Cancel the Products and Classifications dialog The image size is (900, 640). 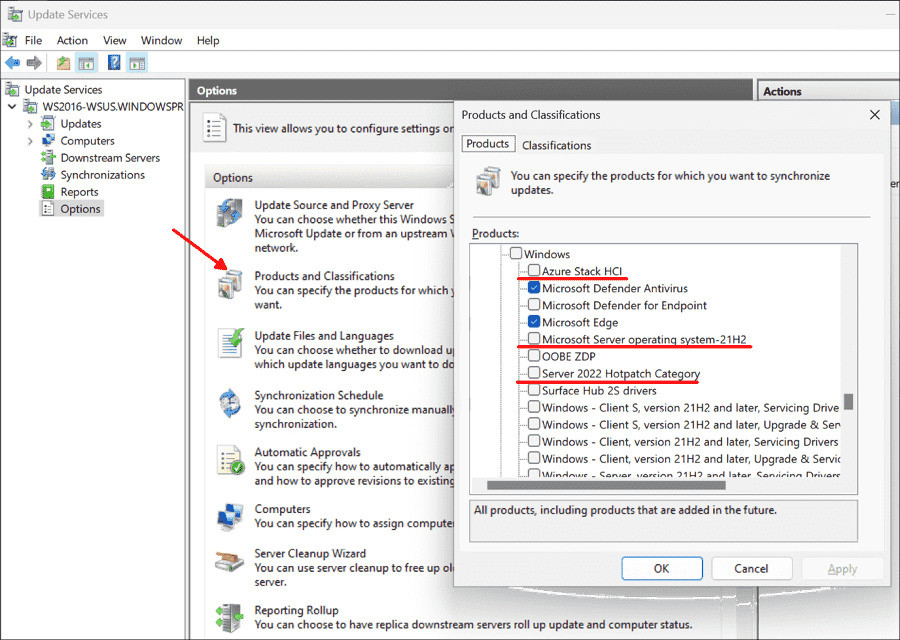point(752,568)
